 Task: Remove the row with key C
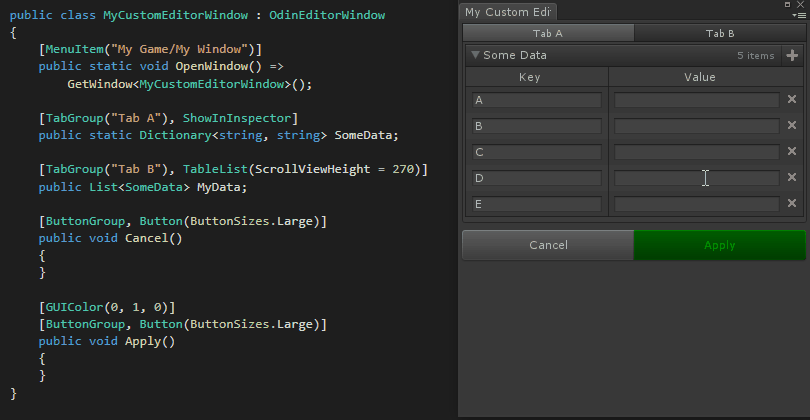(x=792, y=152)
